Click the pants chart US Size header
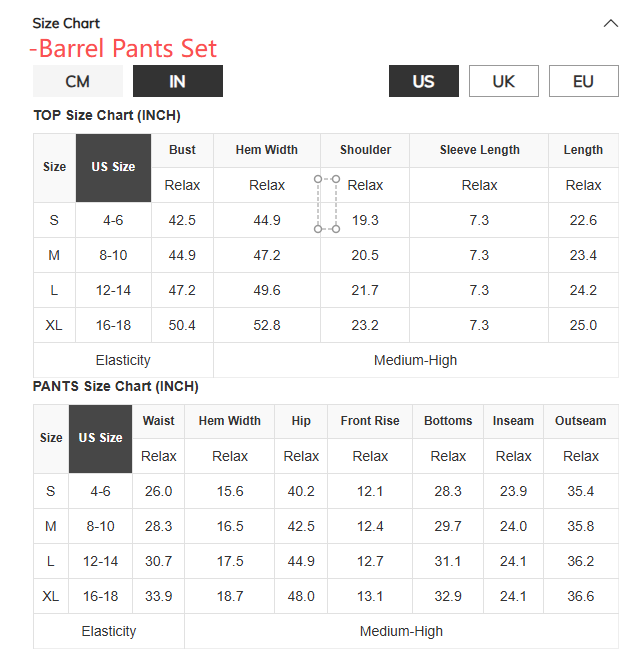Image resolution: width=638 pixels, height=661 pixels. (100, 438)
